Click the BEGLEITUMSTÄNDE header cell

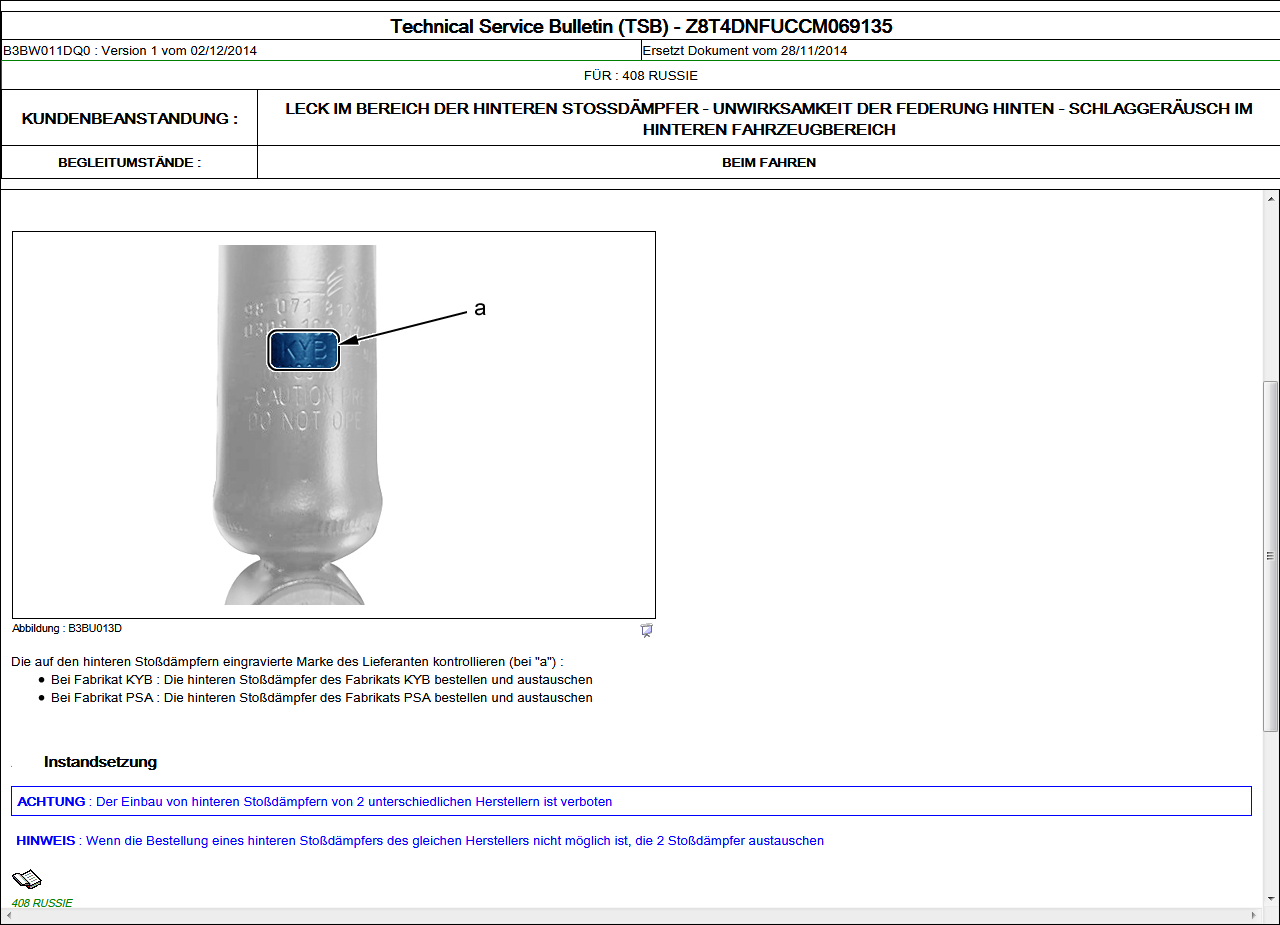click(x=129, y=162)
